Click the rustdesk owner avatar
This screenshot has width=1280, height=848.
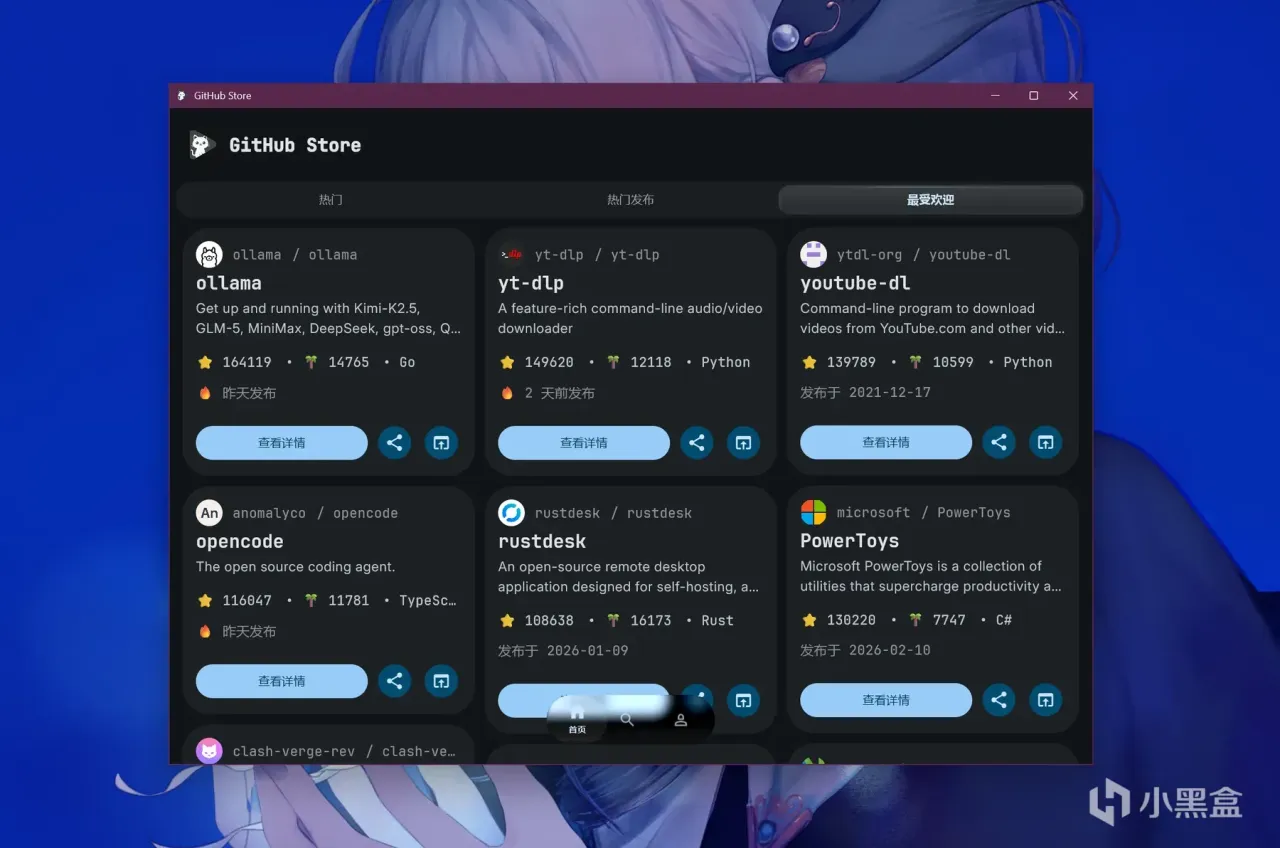coord(511,513)
